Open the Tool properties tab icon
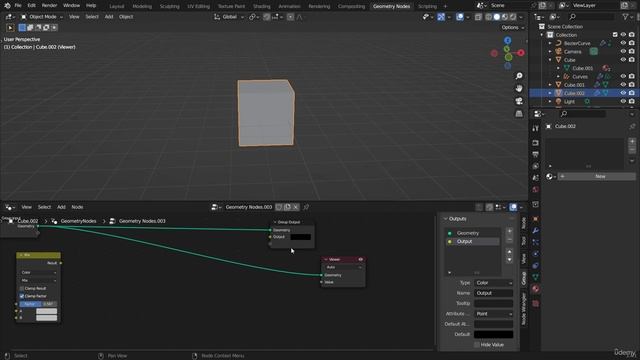This screenshot has height=360, width=640. pyautogui.click(x=536, y=128)
